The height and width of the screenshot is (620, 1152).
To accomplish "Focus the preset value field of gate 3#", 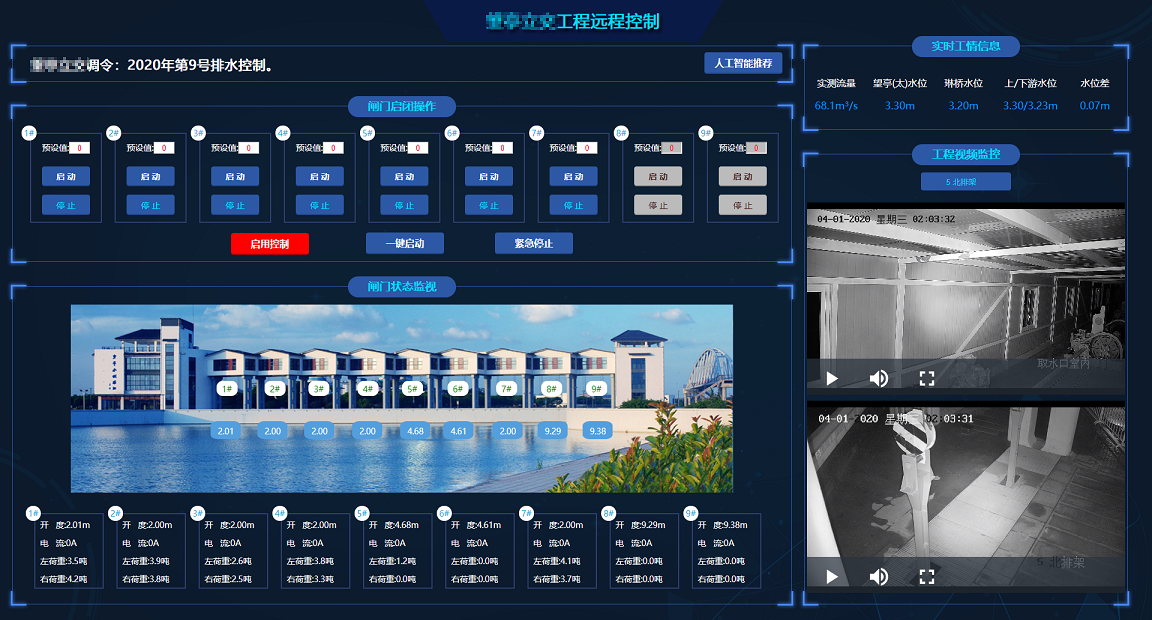I will (248, 148).
